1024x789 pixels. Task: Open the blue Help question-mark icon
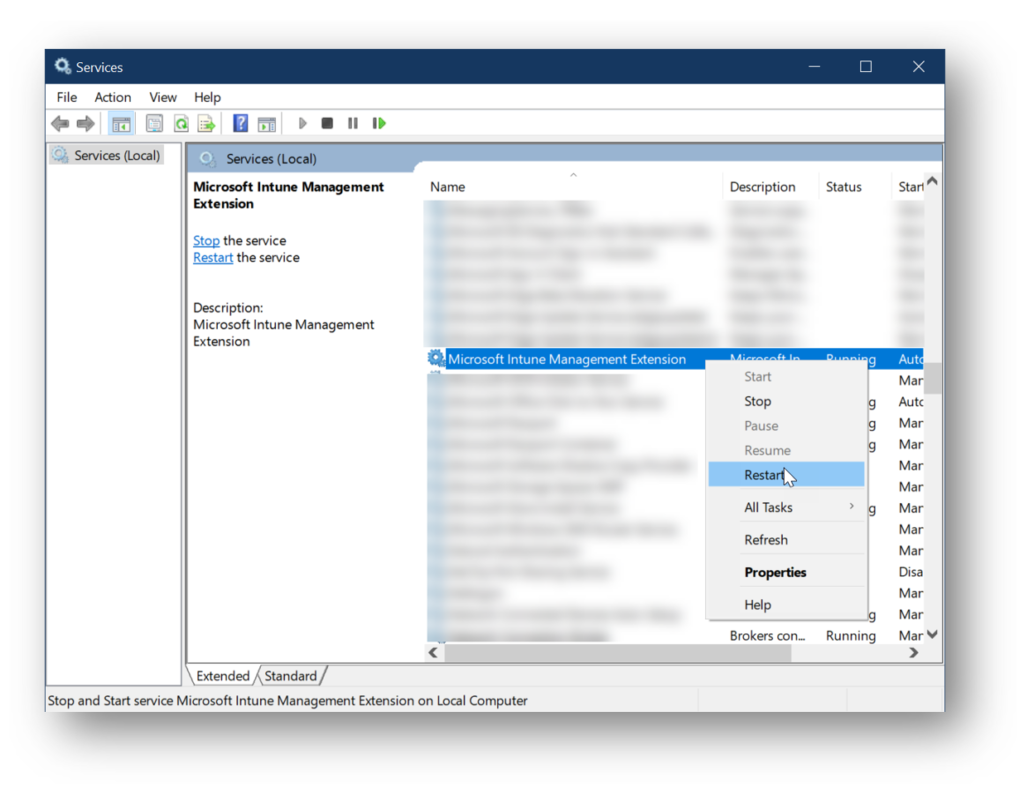tap(240, 123)
